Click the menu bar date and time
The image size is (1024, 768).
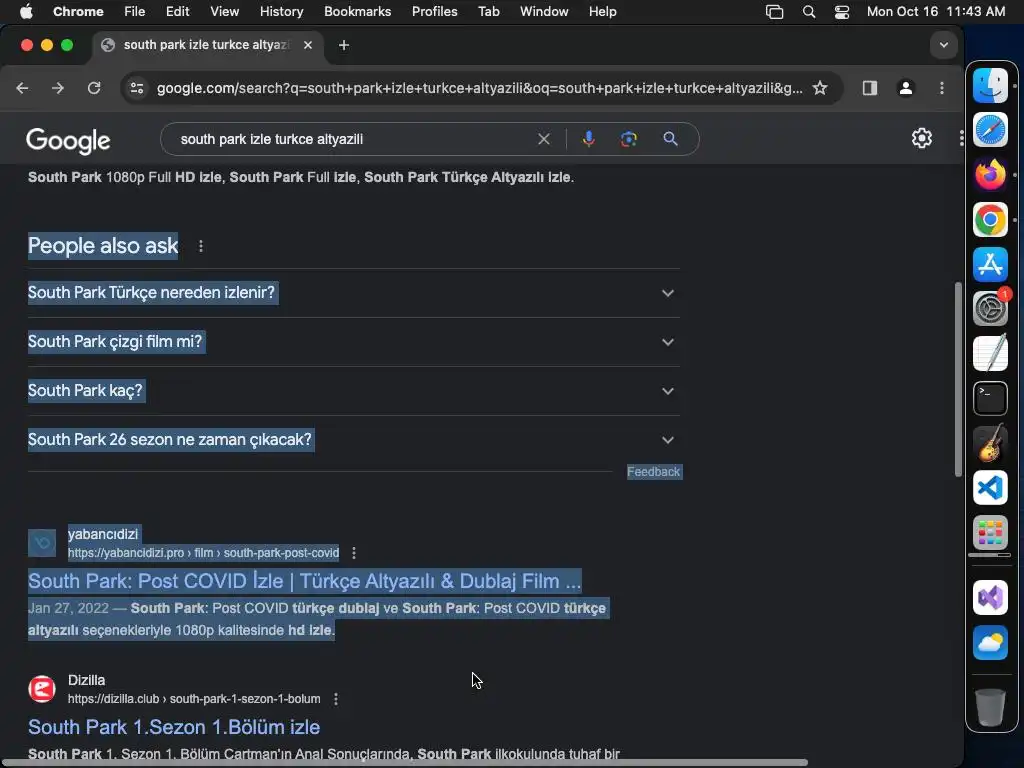click(936, 12)
